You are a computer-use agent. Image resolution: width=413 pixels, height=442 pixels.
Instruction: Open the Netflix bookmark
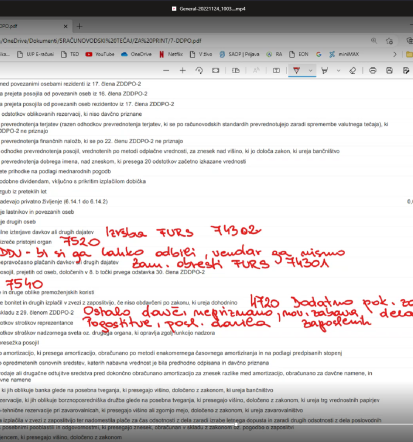pyautogui.click(x=171, y=54)
